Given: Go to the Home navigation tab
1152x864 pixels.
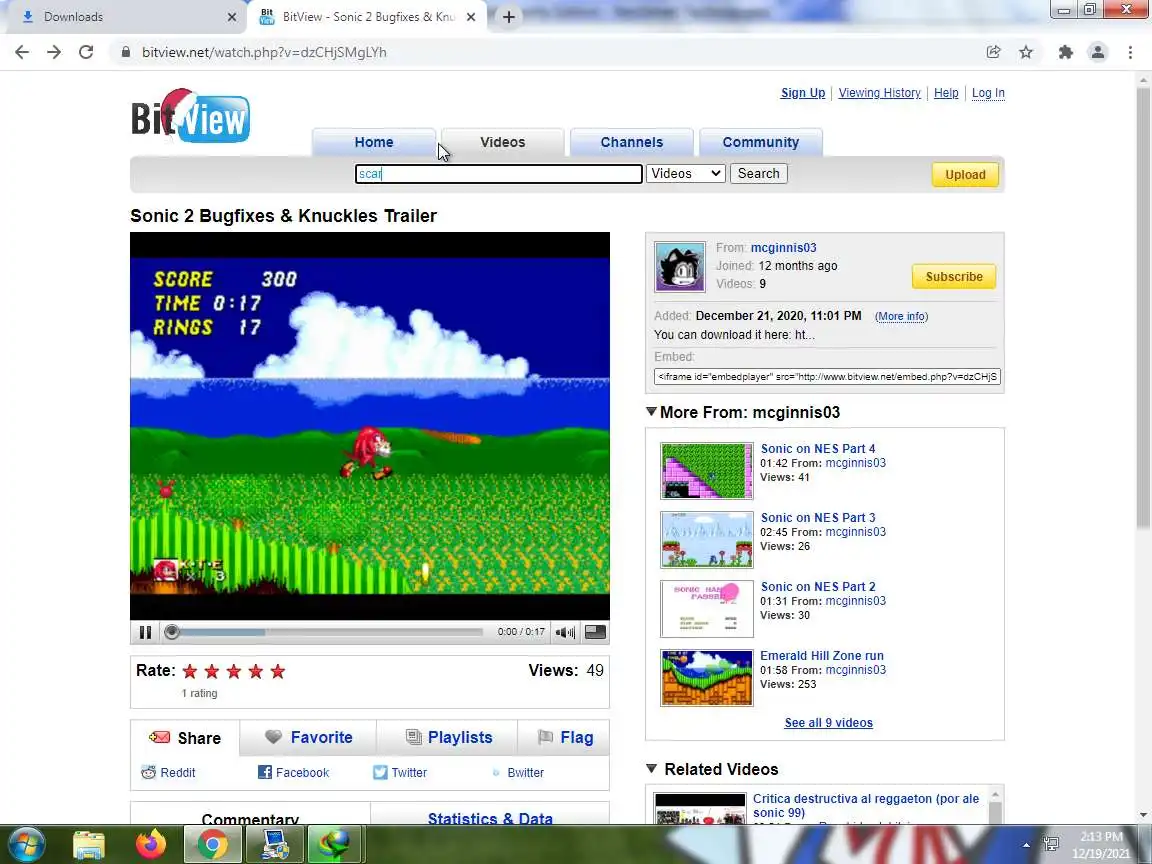Looking at the screenshot, I should pyautogui.click(x=374, y=142).
